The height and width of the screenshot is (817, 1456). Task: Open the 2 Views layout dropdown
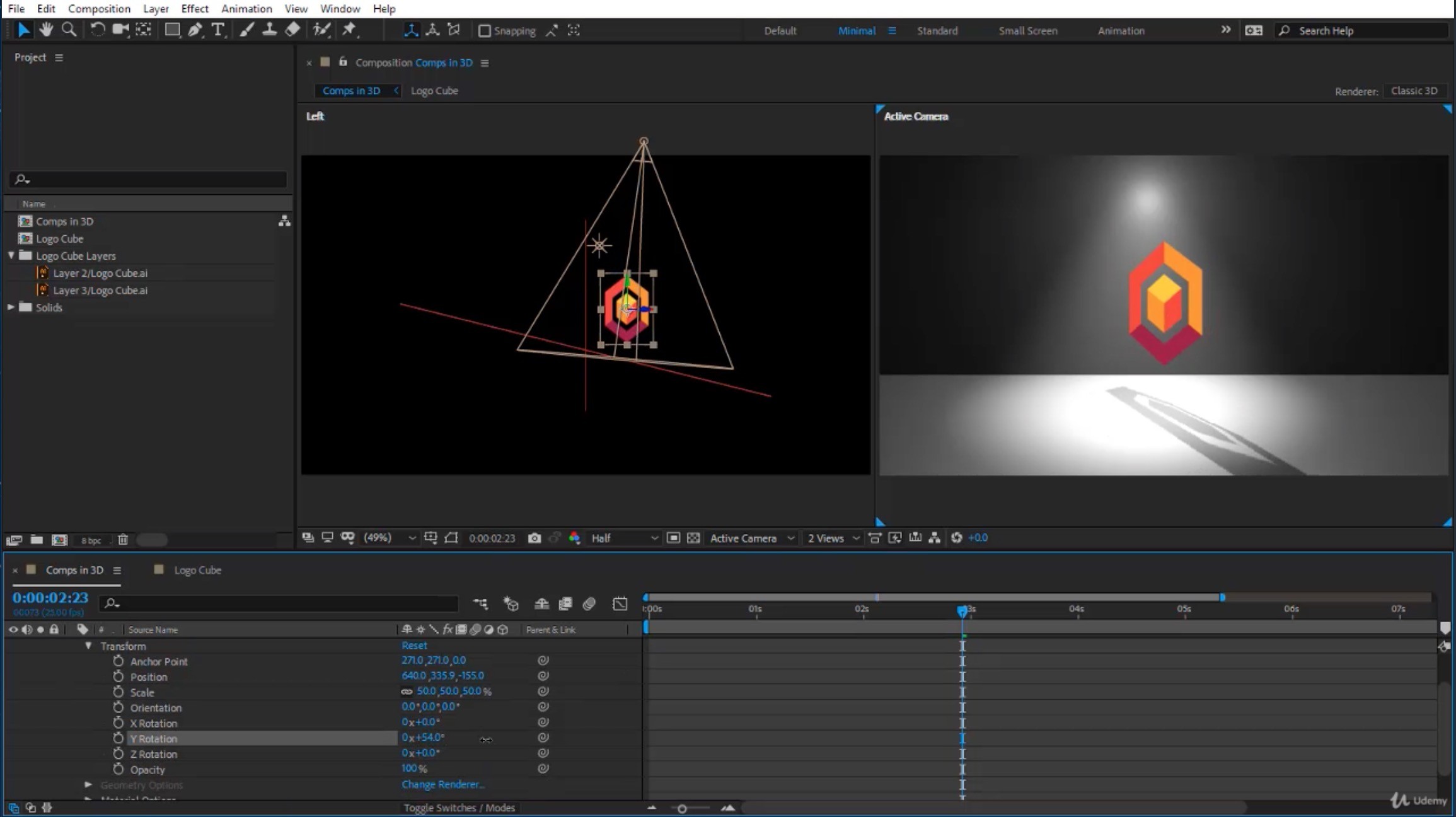(x=833, y=538)
